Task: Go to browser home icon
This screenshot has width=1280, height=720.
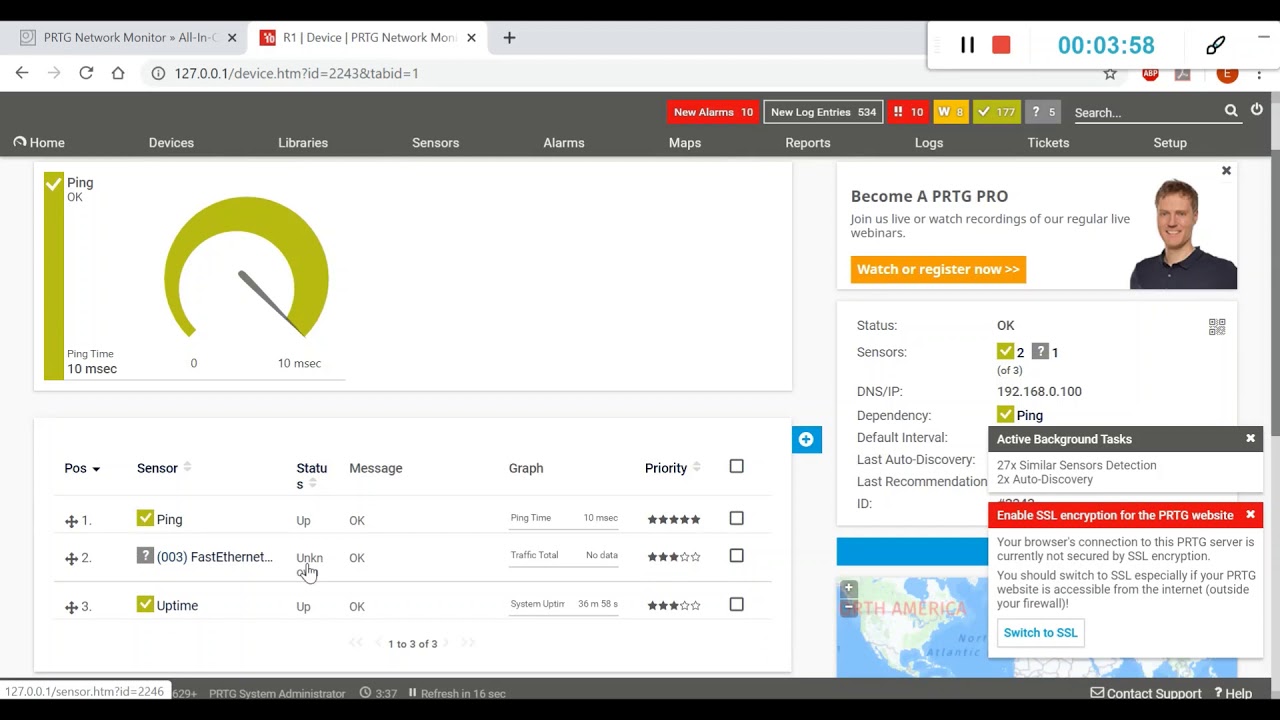Action: (118, 73)
